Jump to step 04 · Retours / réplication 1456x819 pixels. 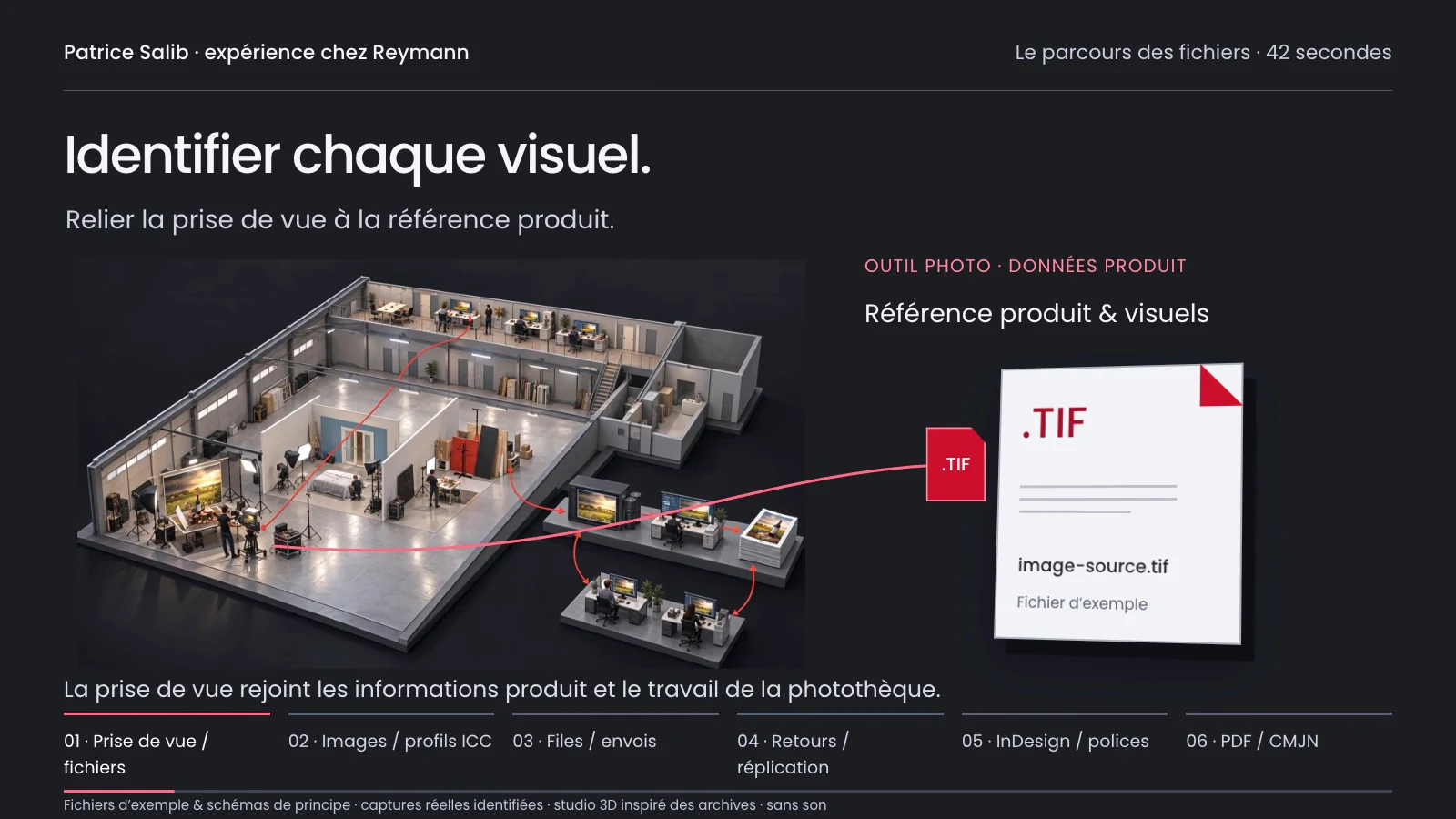840,746
